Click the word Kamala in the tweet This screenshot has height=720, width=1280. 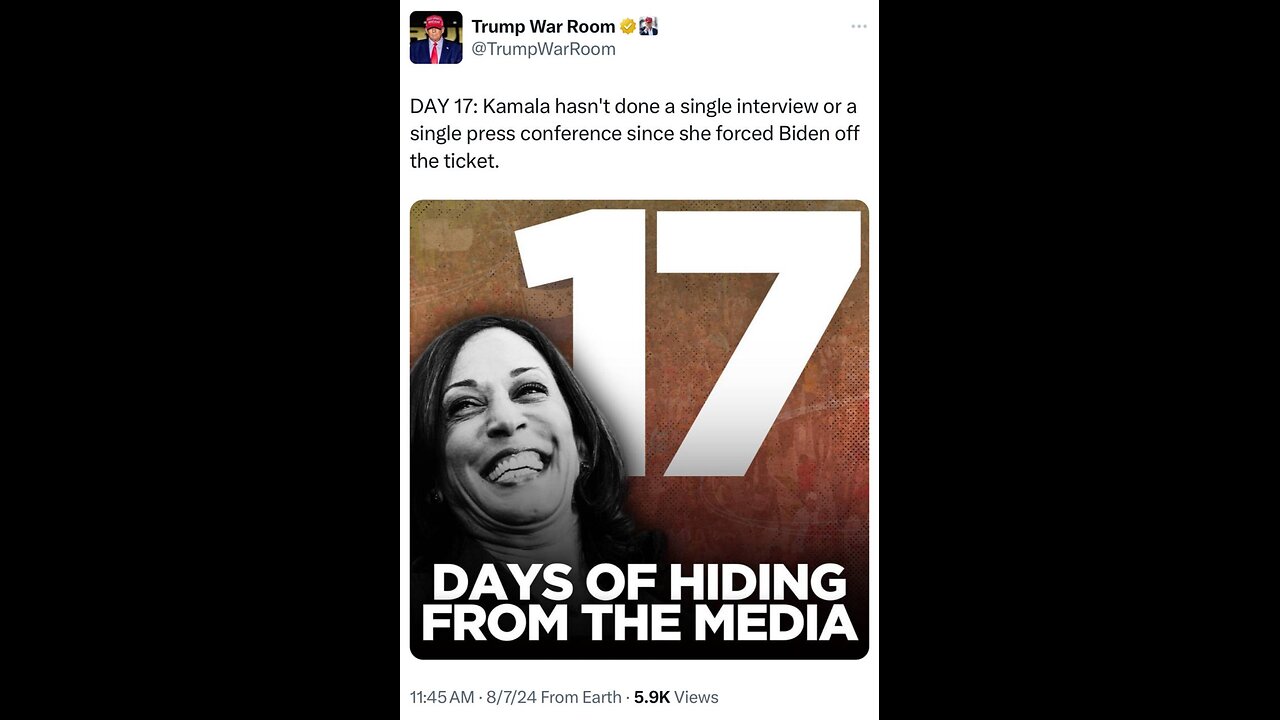coord(527,106)
